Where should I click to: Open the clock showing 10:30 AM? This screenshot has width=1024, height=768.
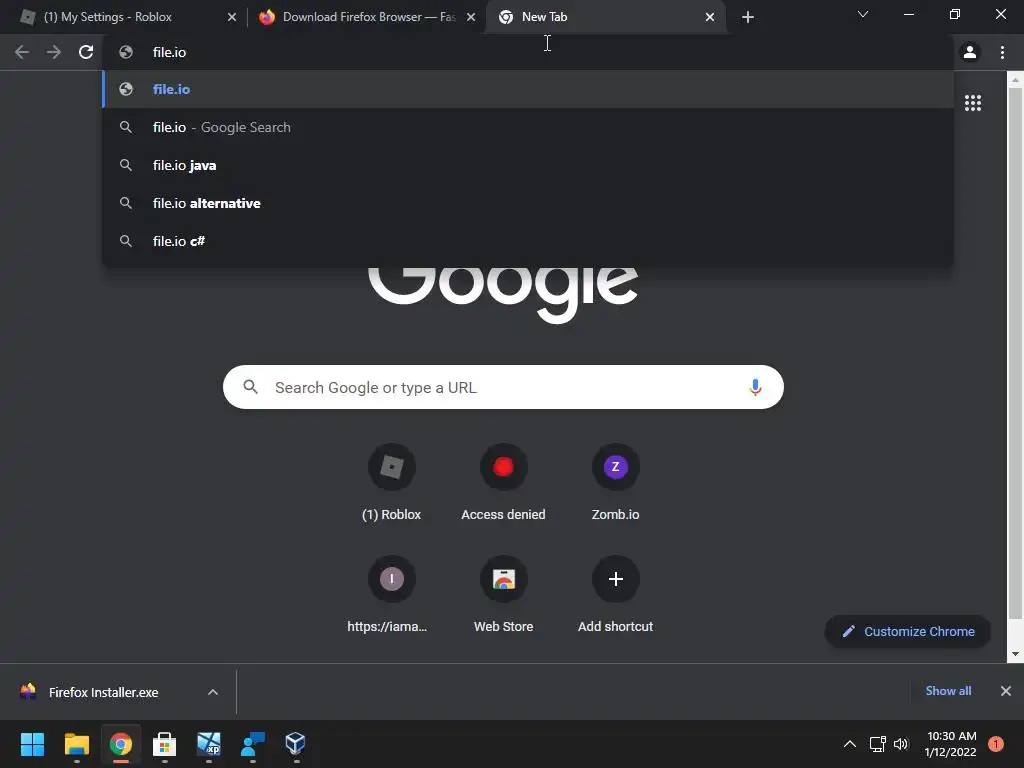(951, 744)
